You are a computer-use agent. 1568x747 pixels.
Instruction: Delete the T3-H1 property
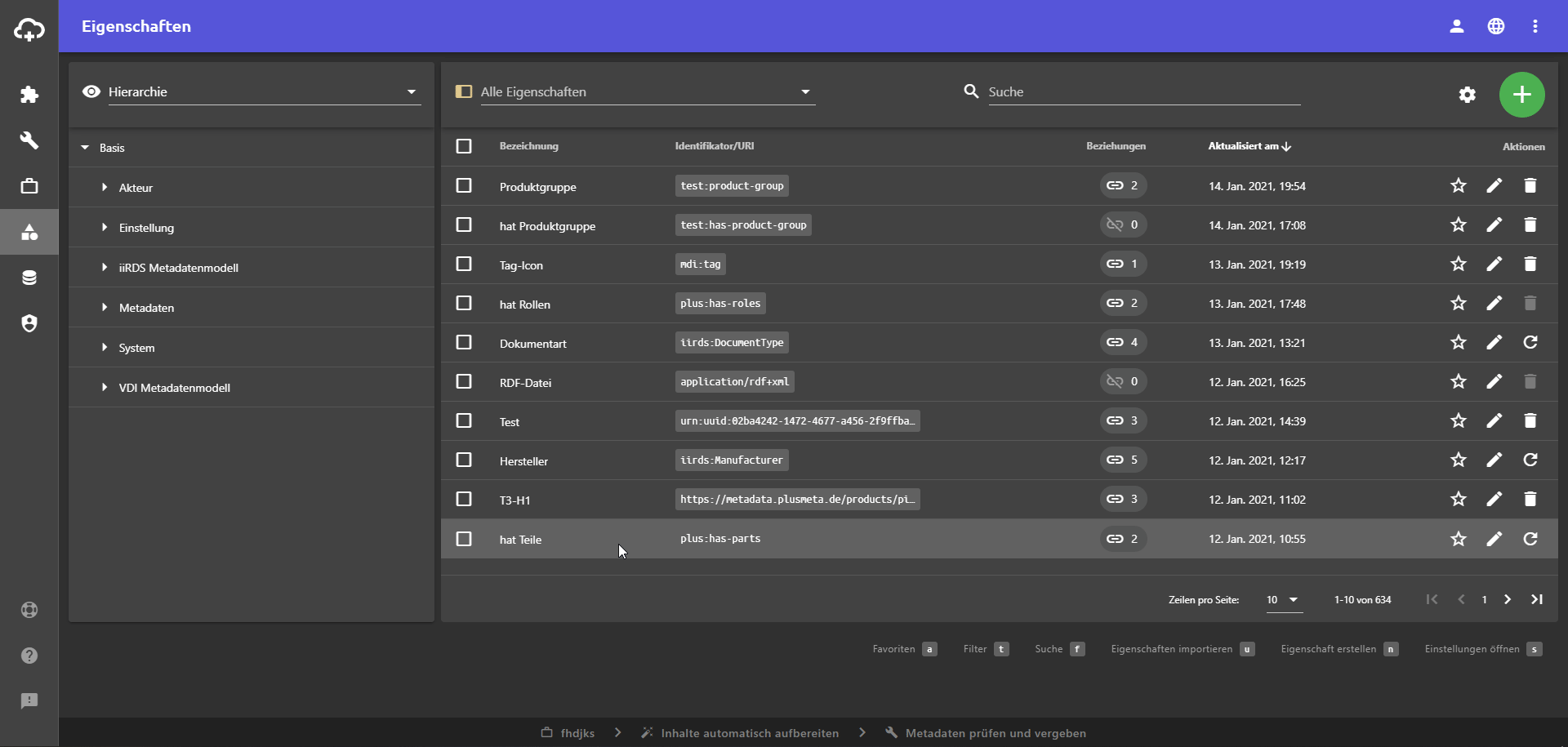(1530, 500)
